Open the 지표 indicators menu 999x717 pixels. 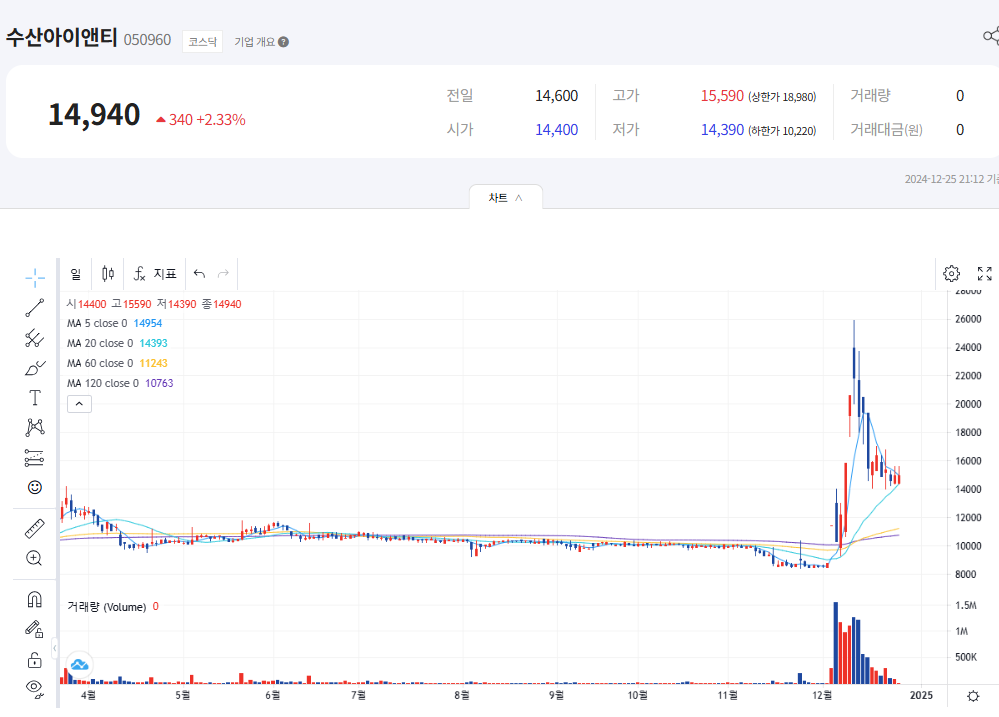pos(155,274)
